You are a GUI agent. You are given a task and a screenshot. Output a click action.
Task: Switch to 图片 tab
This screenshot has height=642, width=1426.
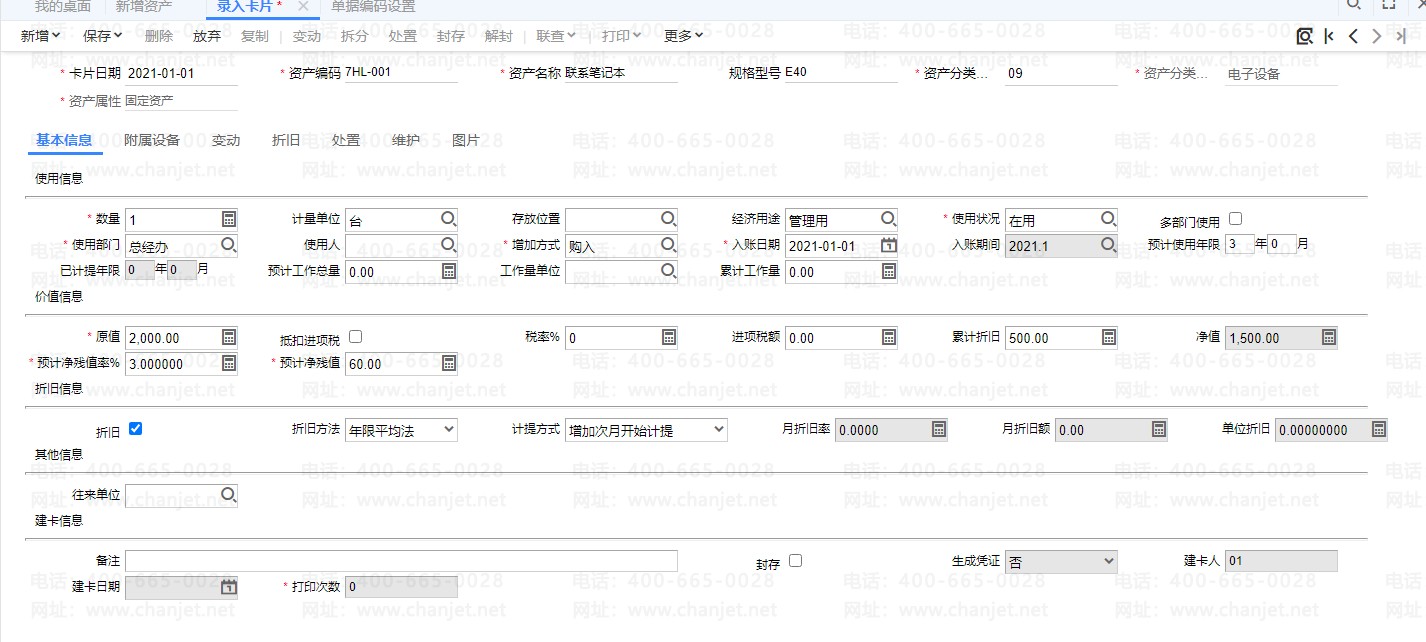(x=466, y=141)
